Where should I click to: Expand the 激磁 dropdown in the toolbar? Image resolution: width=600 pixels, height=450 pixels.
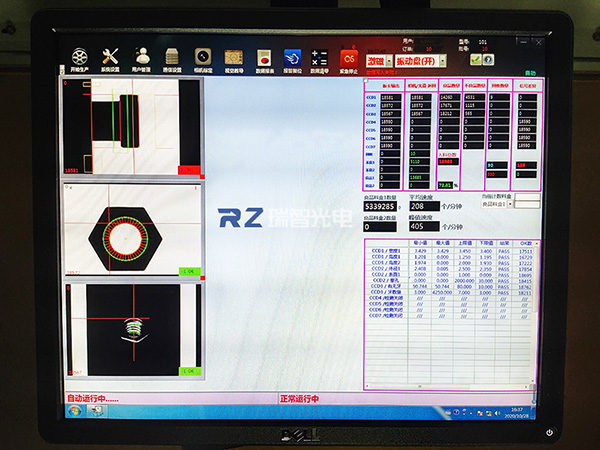click(379, 61)
